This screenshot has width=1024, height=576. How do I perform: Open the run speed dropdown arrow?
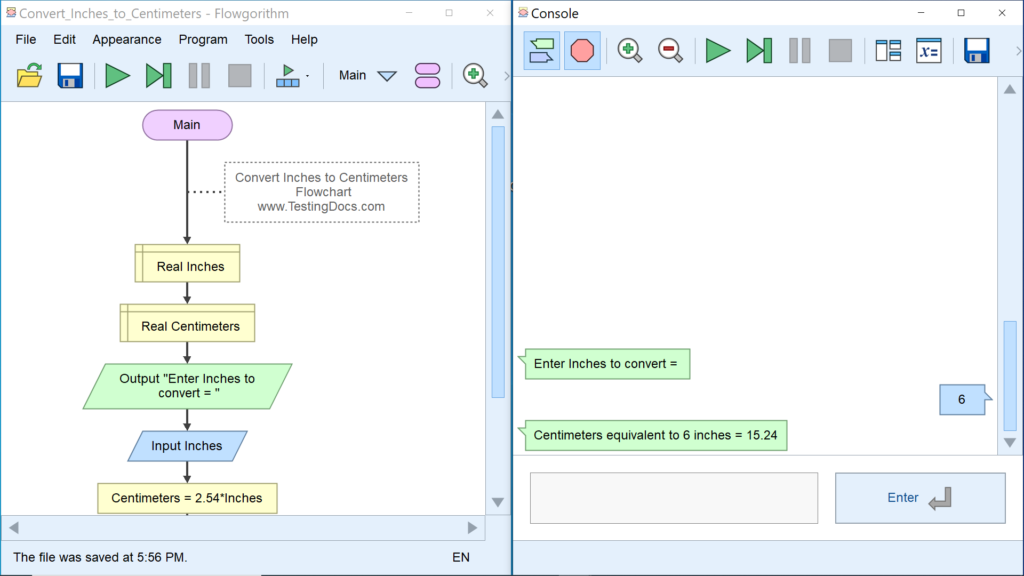coord(307,76)
